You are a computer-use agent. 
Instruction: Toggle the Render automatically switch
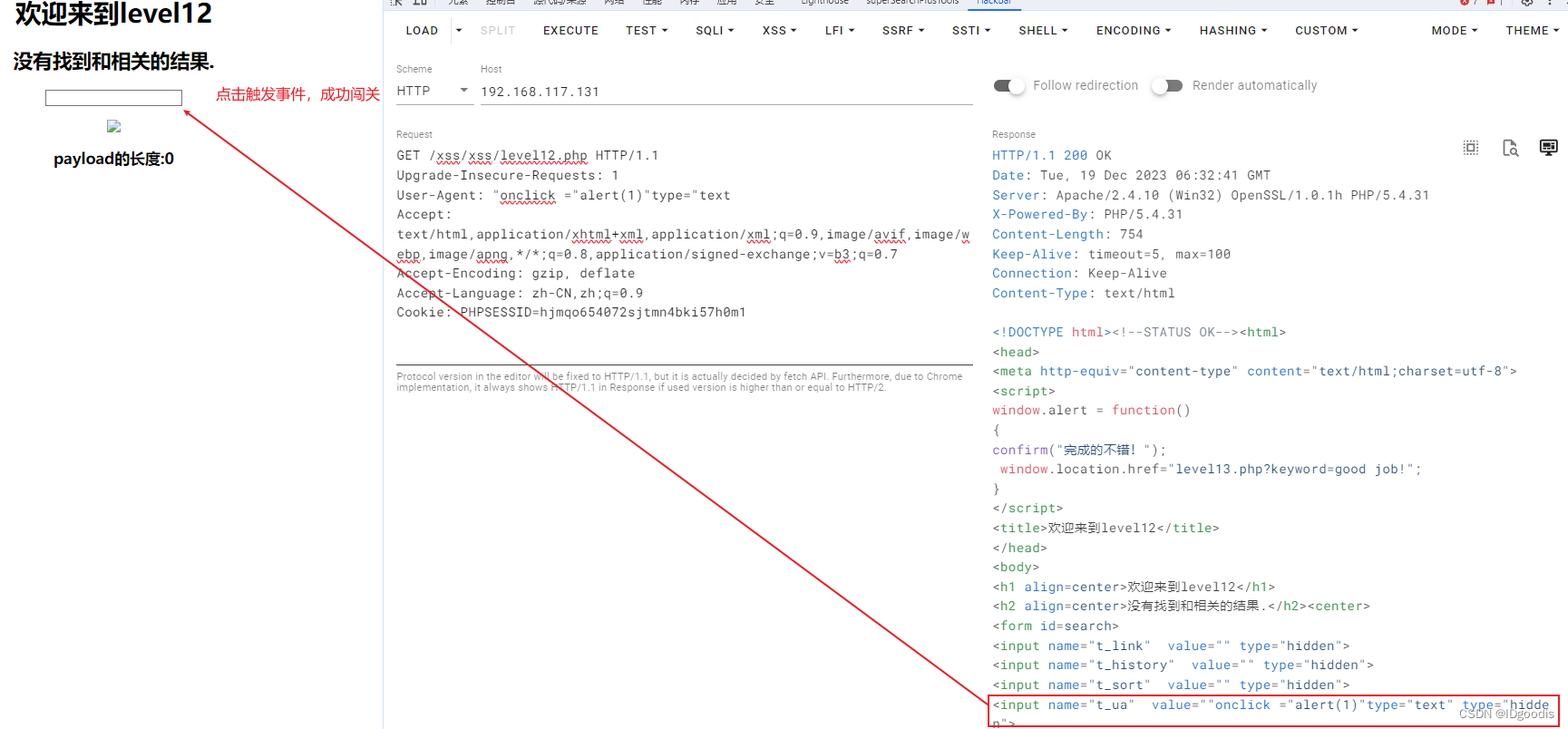click(1167, 86)
